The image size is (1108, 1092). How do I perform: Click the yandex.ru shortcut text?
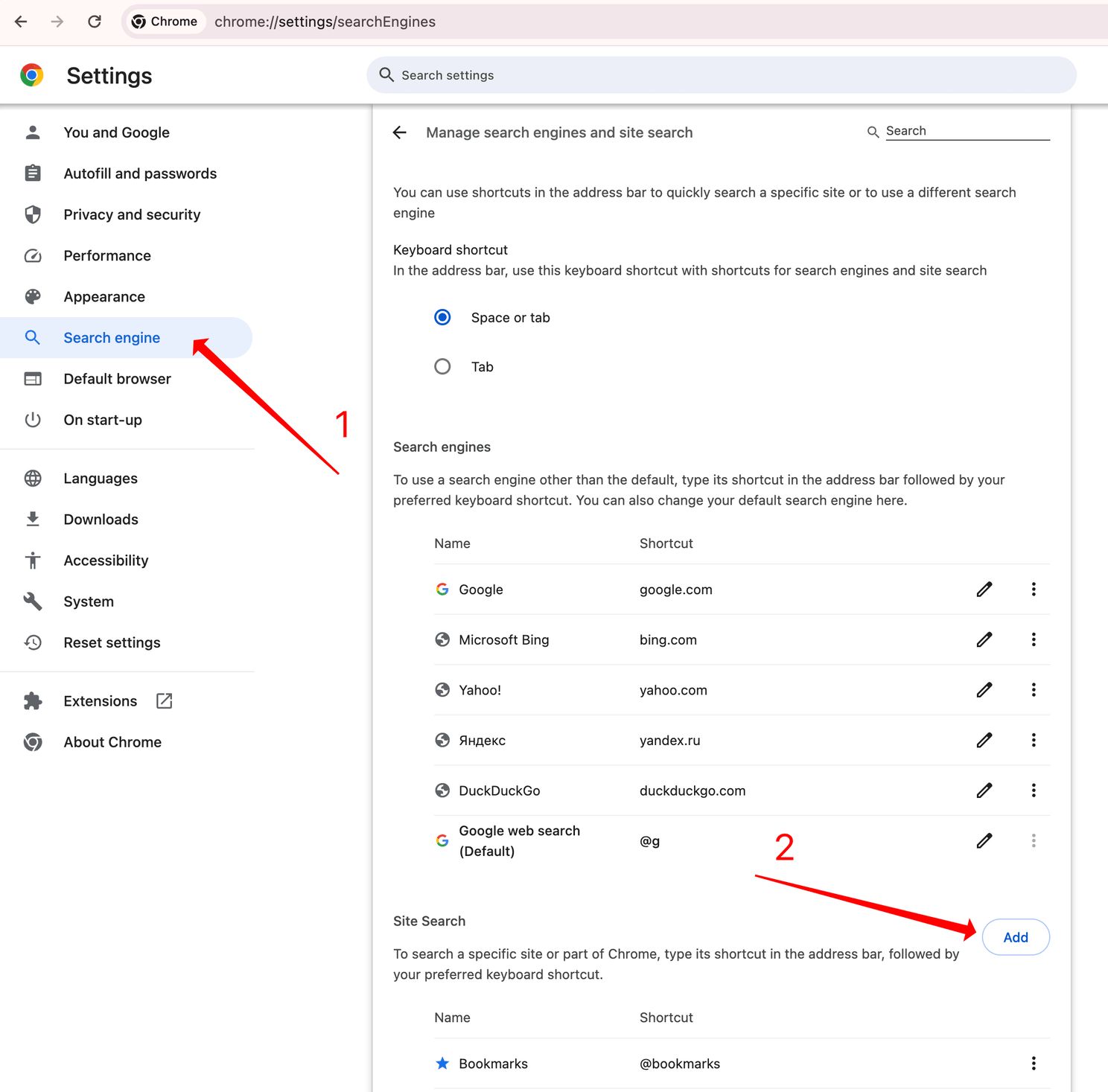point(670,741)
